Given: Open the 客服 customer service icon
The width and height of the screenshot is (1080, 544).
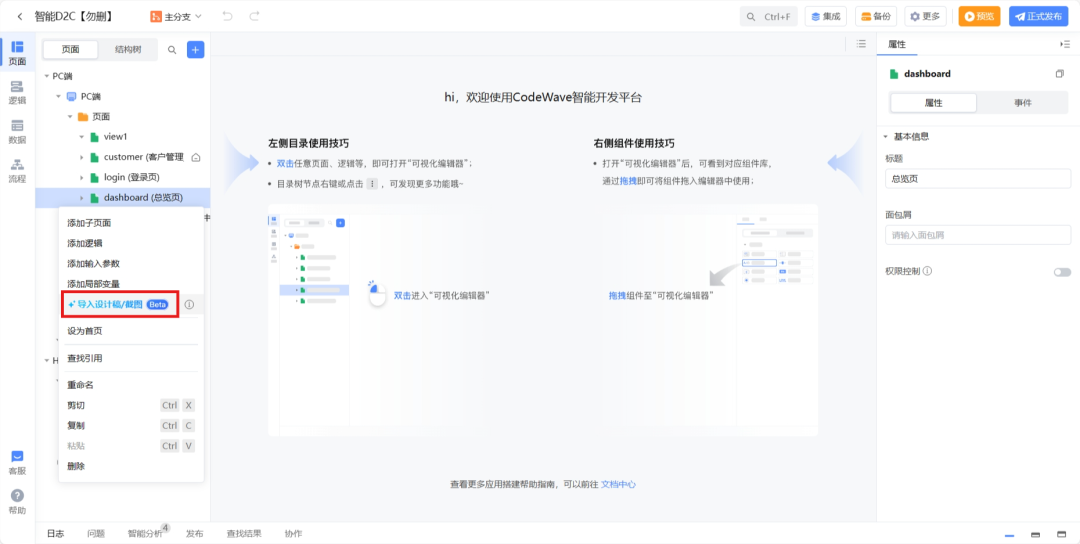Looking at the screenshot, I should pyautogui.click(x=17, y=463).
